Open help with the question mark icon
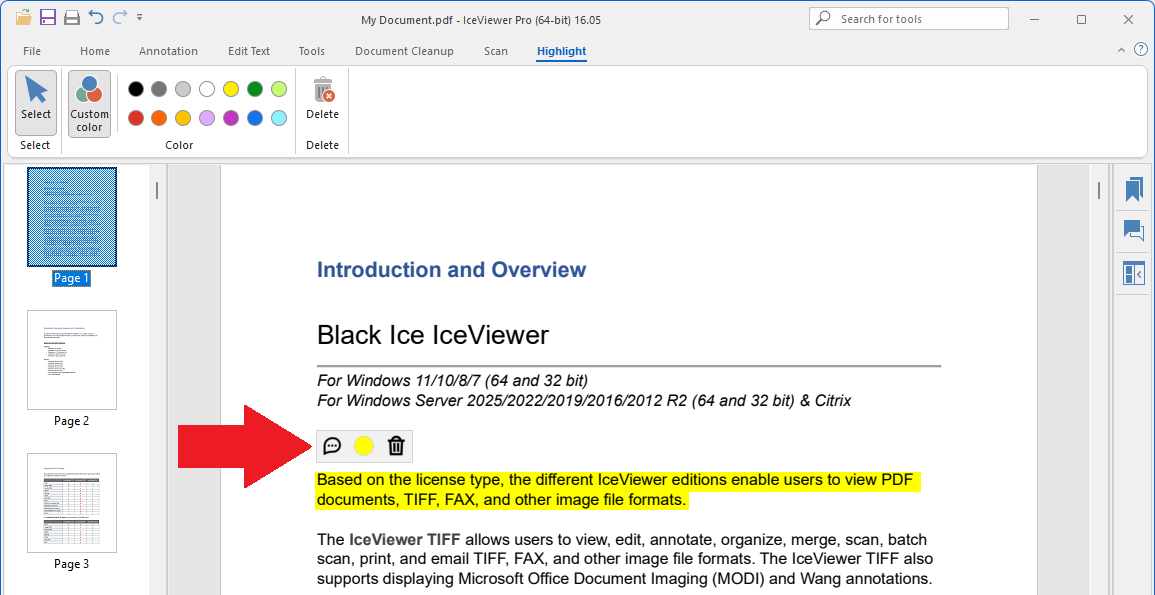The height and width of the screenshot is (595, 1155). coord(1141,49)
